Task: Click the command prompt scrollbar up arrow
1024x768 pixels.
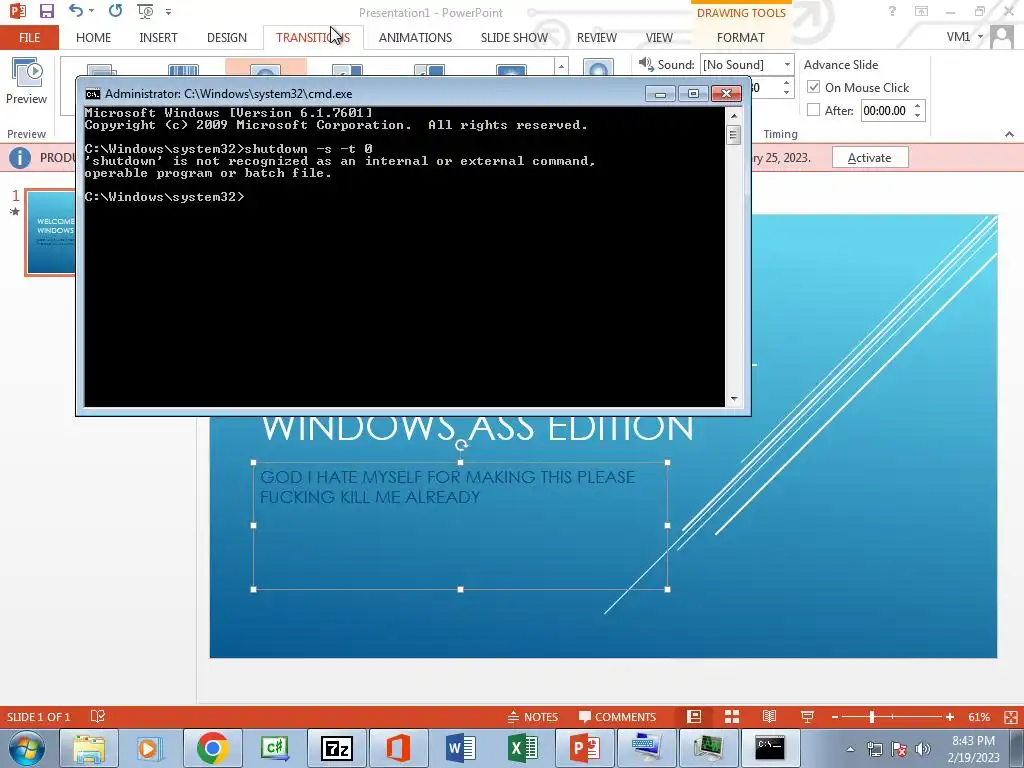Action: click(733, 116)
